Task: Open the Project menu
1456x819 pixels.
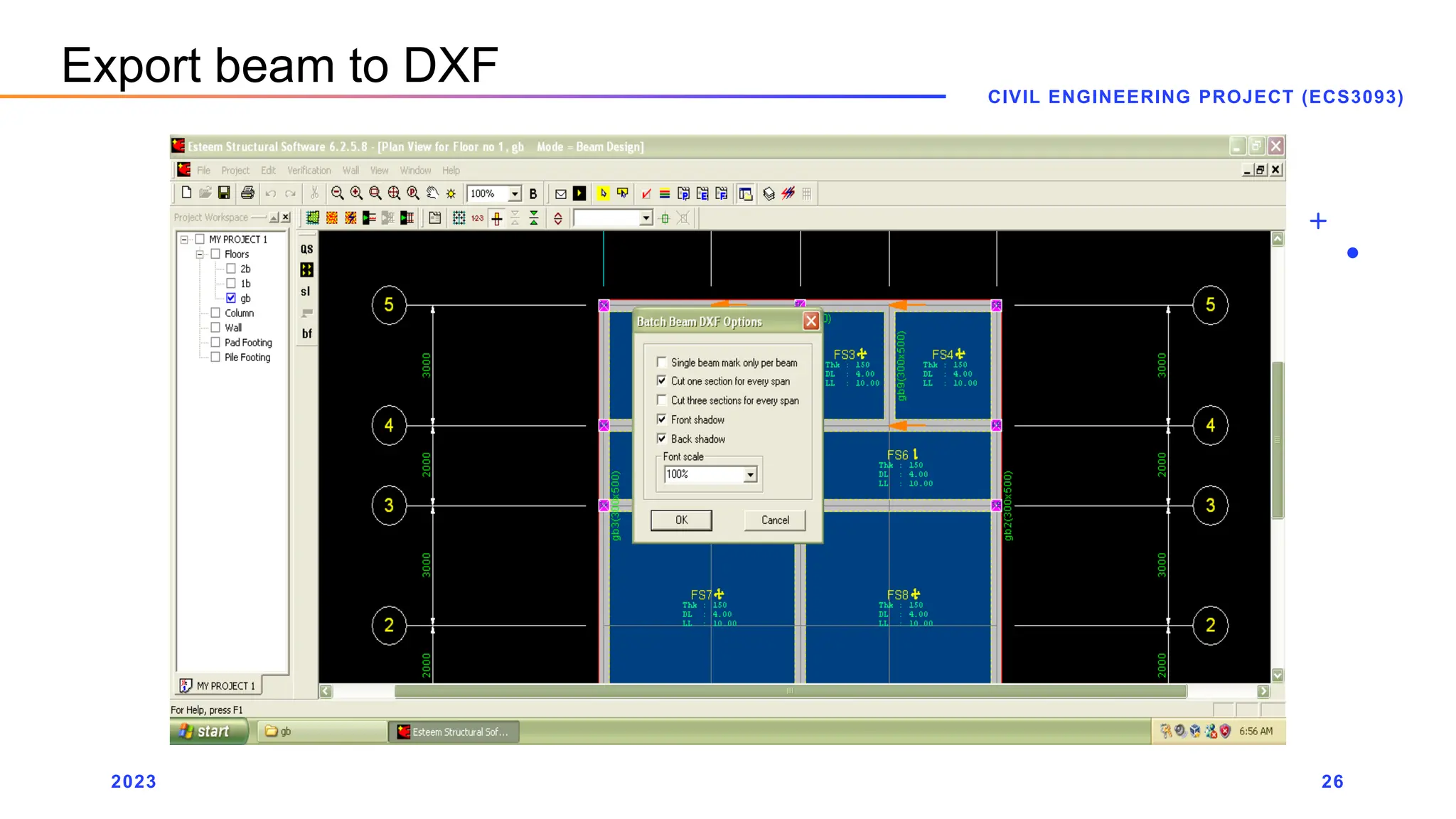Action: tap(235, 170)
